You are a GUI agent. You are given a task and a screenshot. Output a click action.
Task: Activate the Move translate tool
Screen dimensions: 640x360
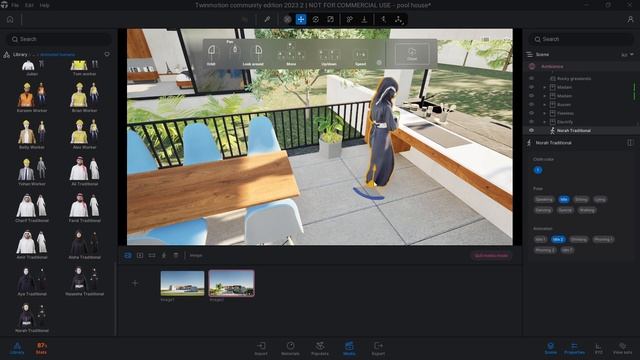coord(301,19)
